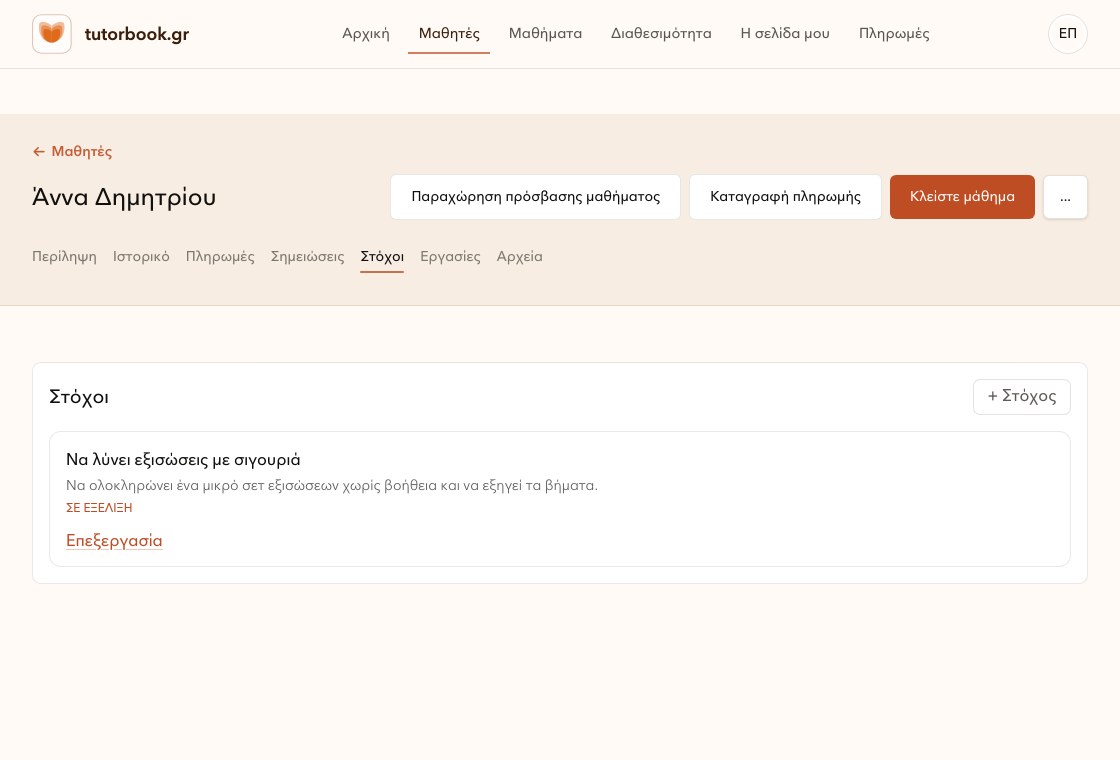Click Παραχώρηση πρόσβασης μαθήματος button
This screenshot has height=760, width=1120.
click(535, 197)
